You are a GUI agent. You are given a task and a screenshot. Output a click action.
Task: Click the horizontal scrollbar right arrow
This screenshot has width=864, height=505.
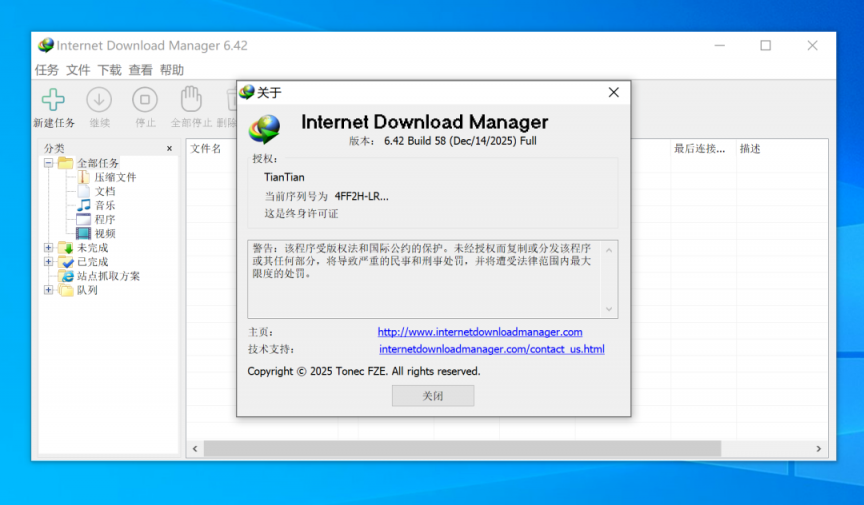click(818, 449)
